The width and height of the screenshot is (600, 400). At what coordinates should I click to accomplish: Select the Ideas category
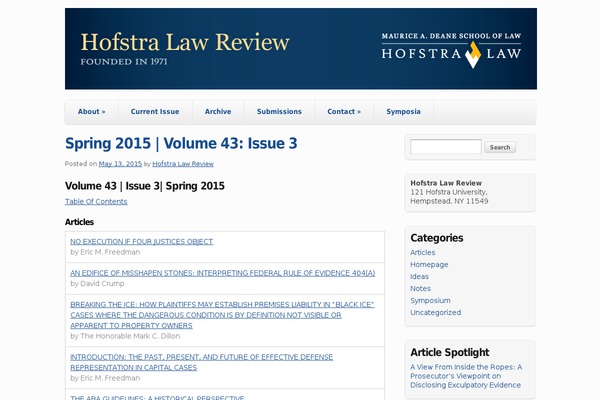coord(419,277)
